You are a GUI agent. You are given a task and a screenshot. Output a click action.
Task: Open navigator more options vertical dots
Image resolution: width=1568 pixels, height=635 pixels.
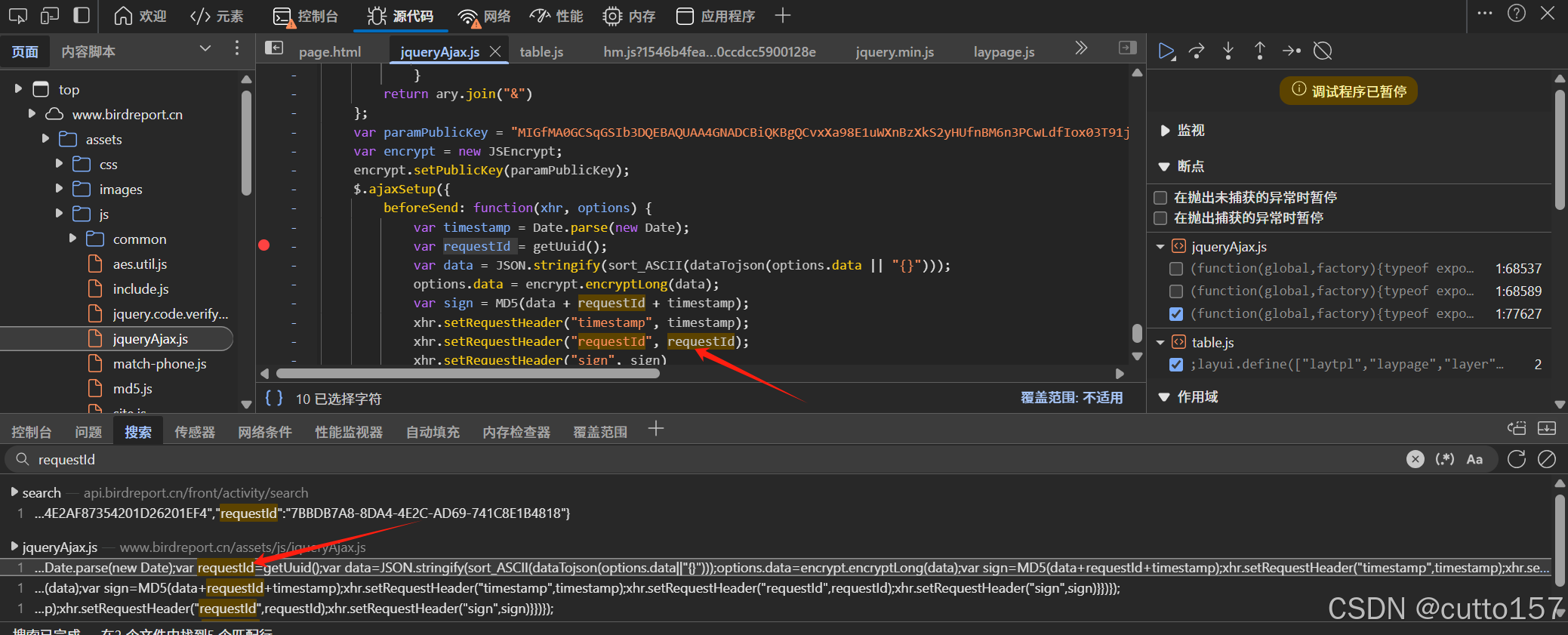click(x=237, y=49)
